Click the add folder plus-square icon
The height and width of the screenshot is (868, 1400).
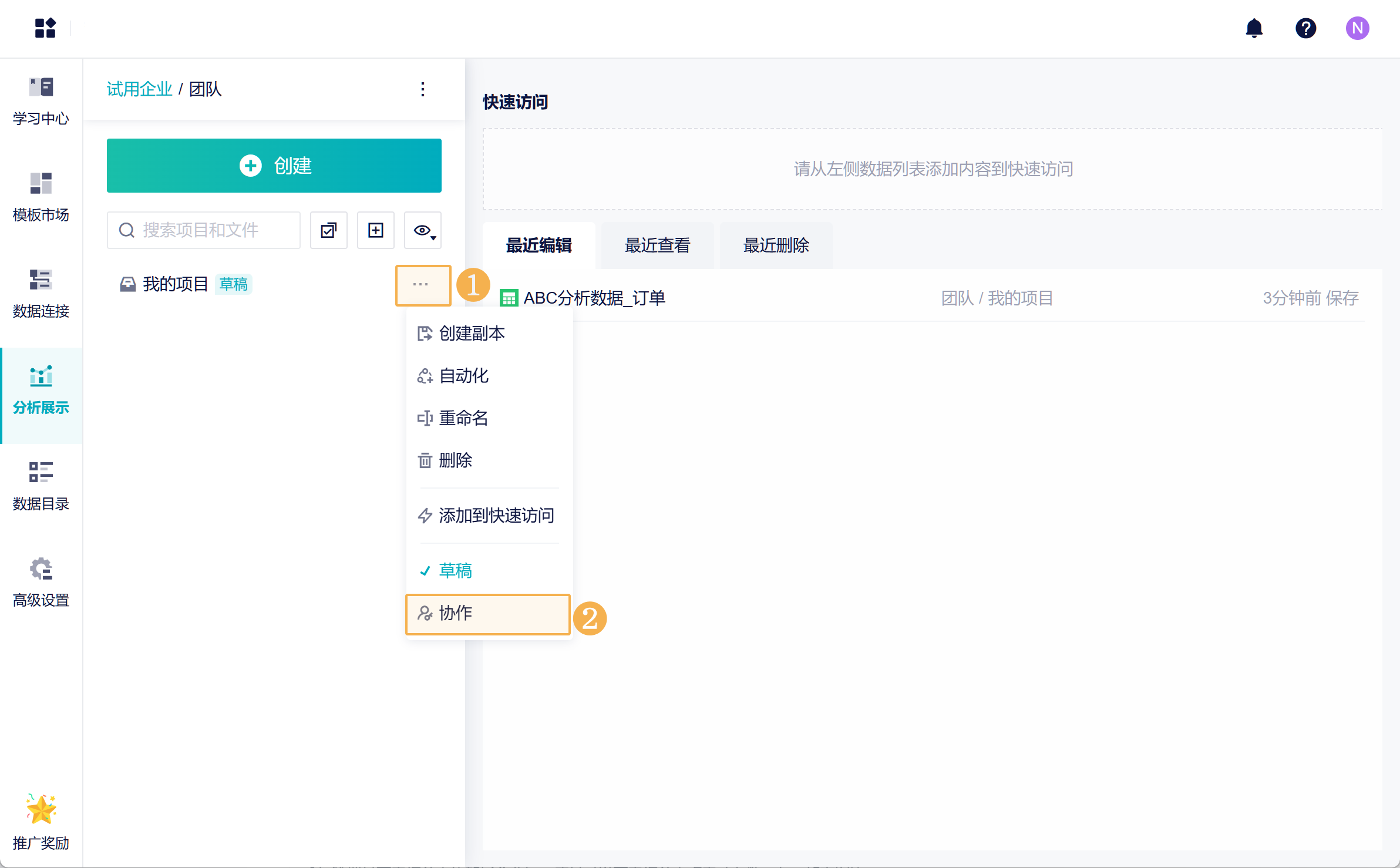tap(376, 230)
